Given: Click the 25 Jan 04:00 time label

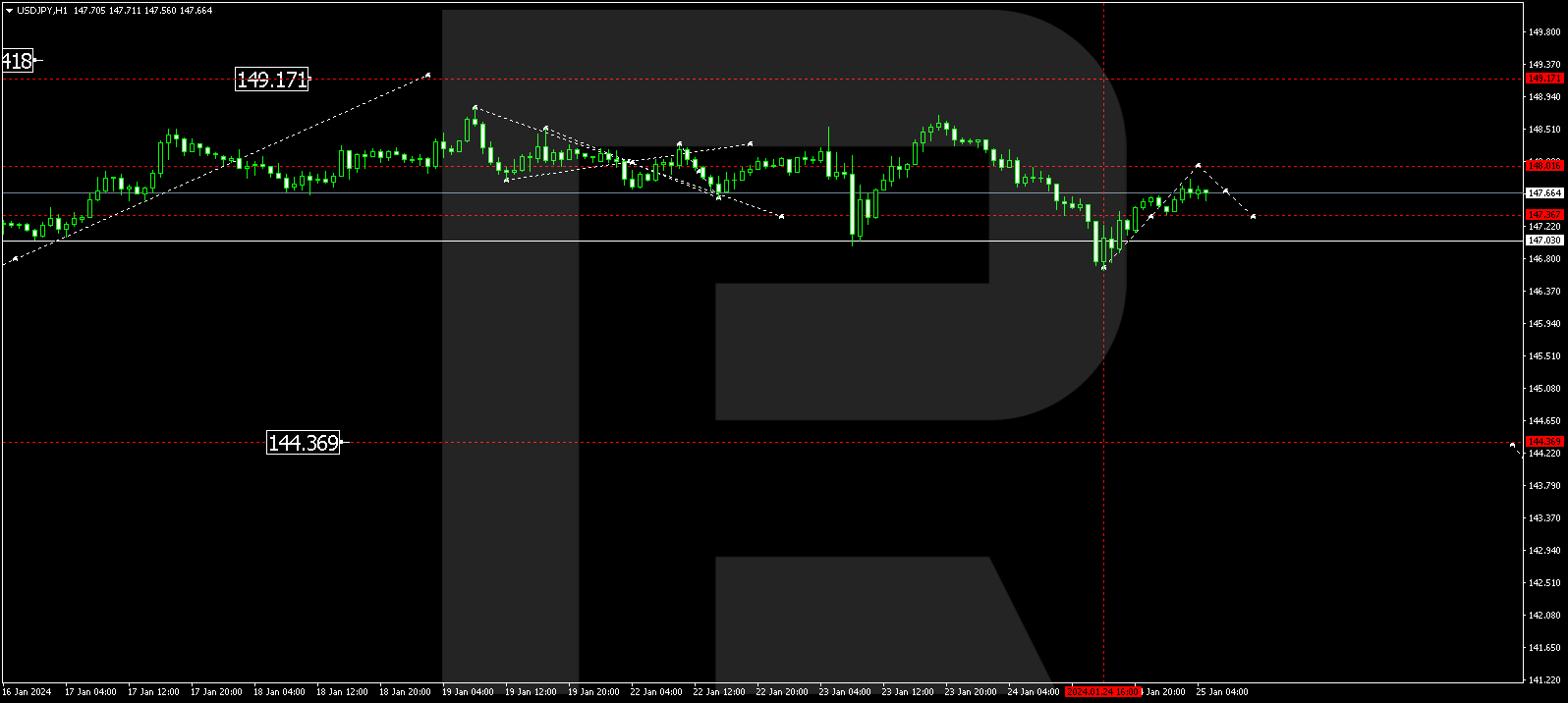Looking at the screenshot, I should click(x=1222, y=692).
